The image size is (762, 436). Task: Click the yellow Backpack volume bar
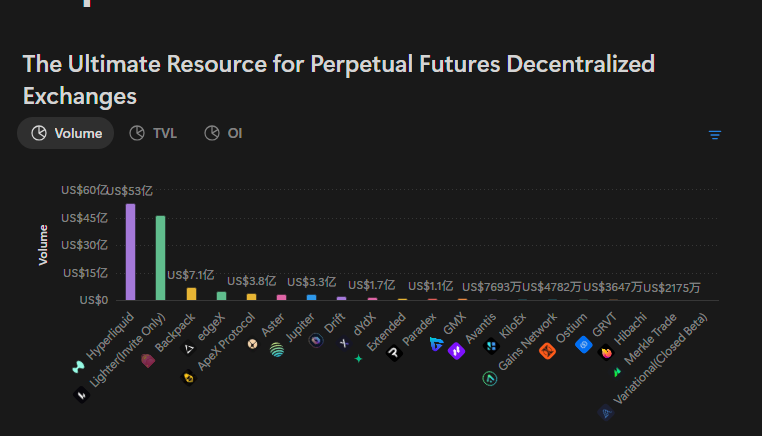point(191,294)
